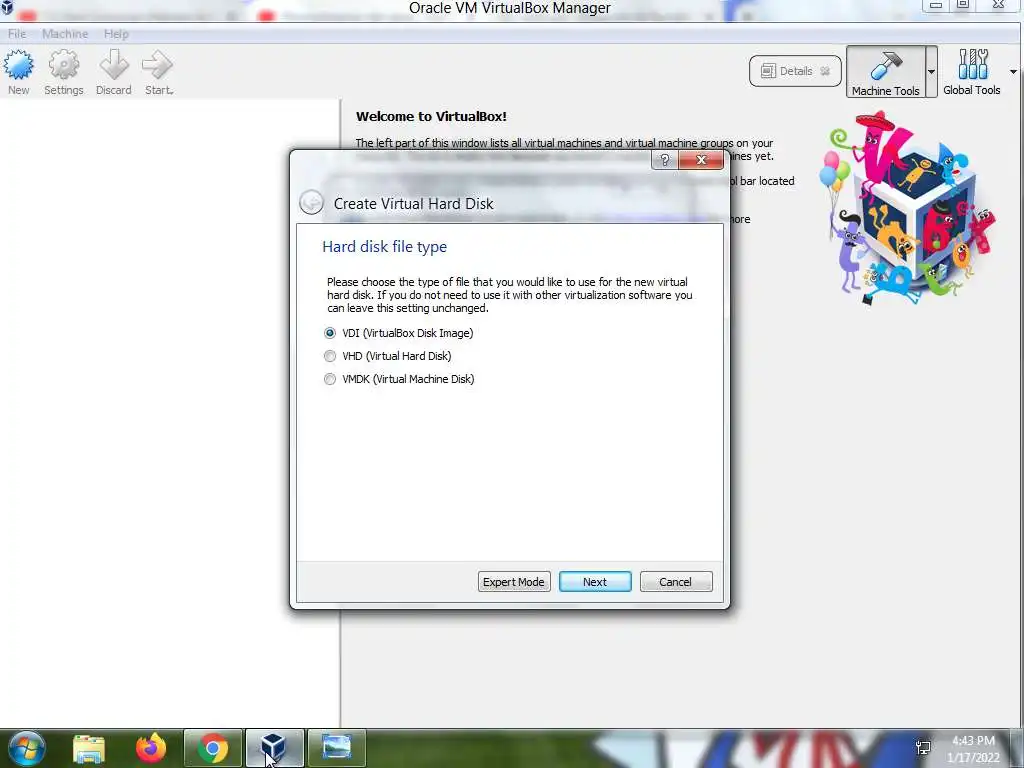
Task: Launch Firefox from the taskbar
Action: tap(151, 748)
